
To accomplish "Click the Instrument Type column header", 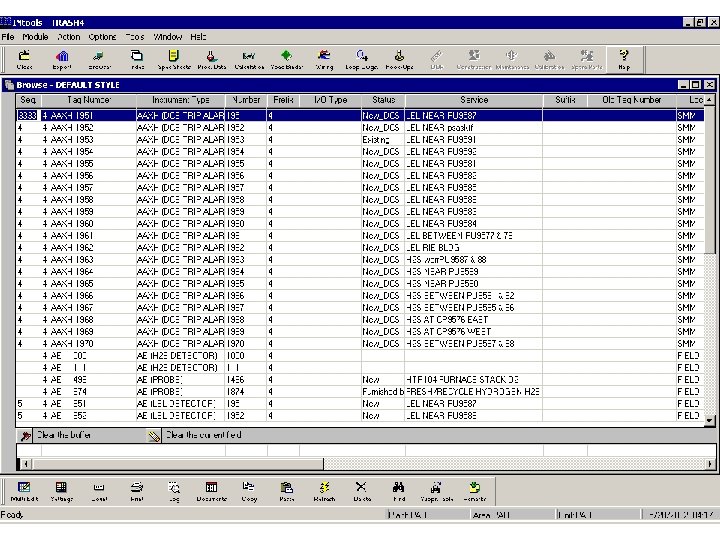I will pyautogui.click(x=180, y=100).
